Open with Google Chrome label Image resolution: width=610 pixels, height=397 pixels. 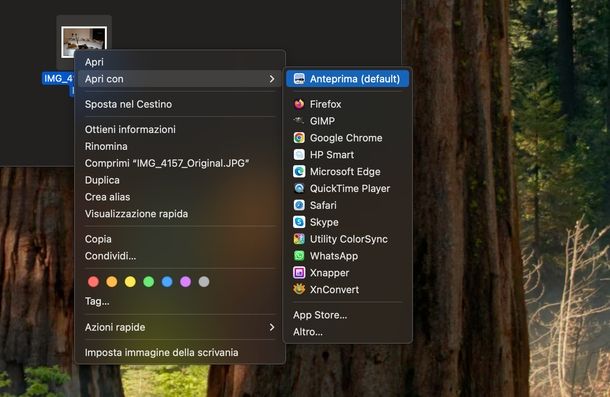[x=346, y=138]
